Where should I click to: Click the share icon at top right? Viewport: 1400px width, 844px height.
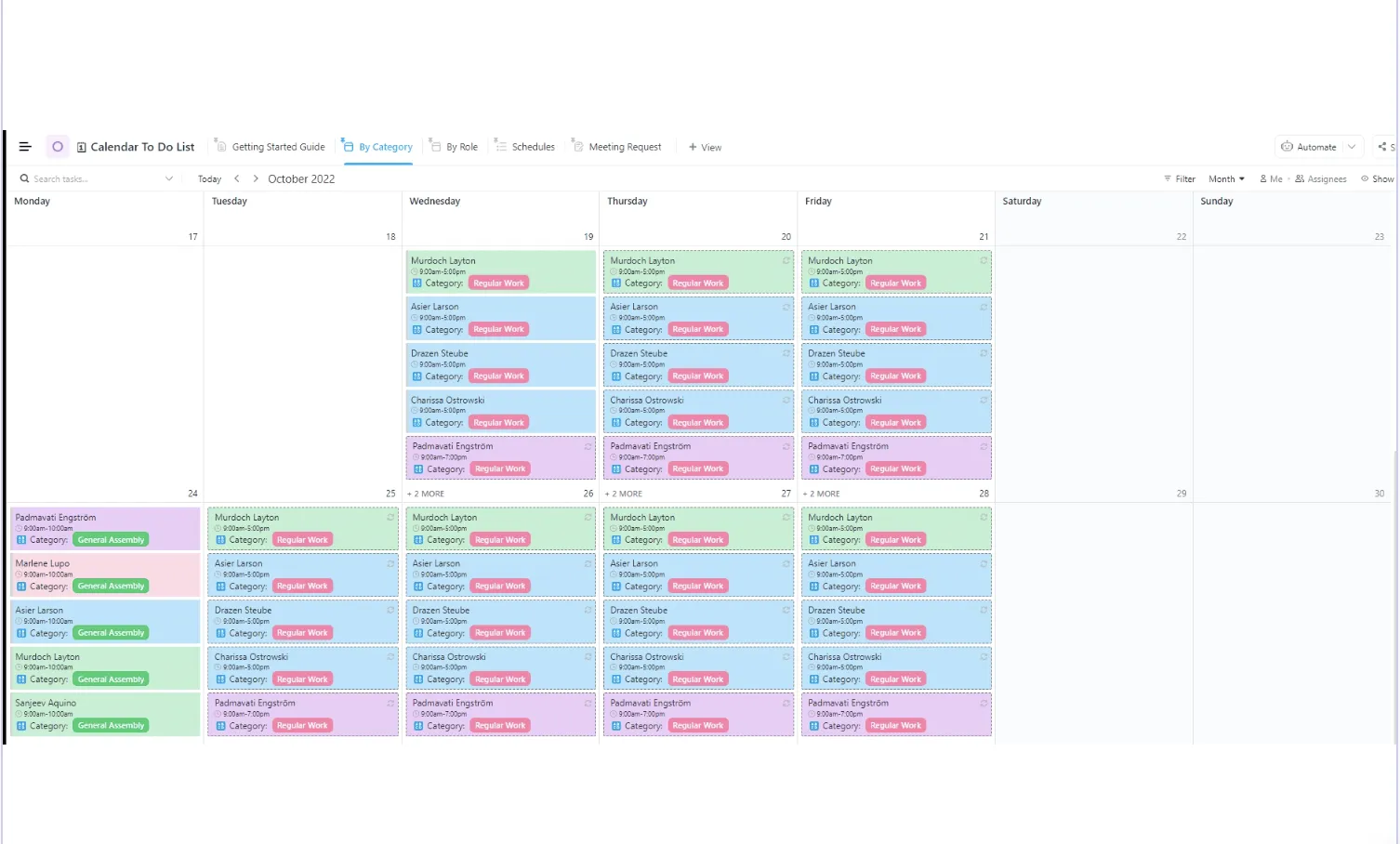pos(1382,147)
